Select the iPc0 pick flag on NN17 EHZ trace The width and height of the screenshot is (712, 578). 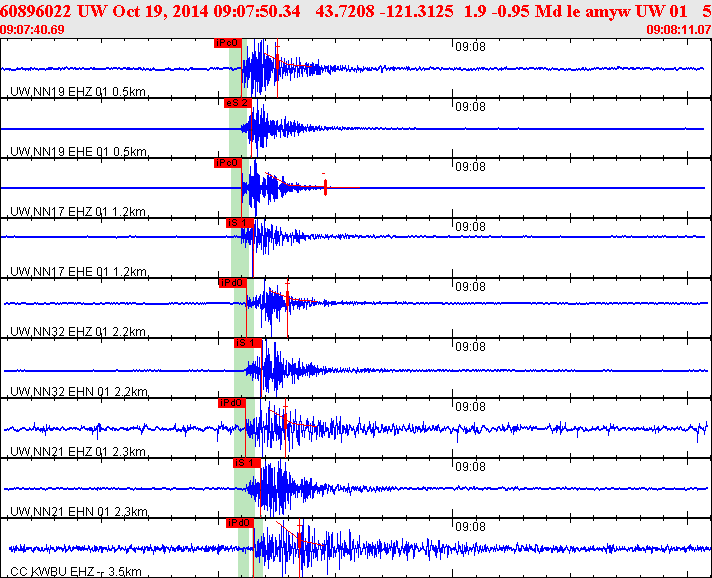pyautogui.click(x=227, y=163)
